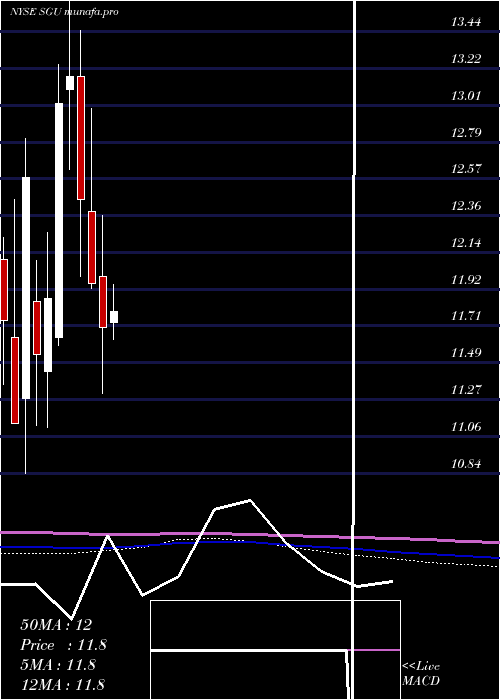The image size is (500, 700).
Task: Click the Live MACD label
Action: 421,674
